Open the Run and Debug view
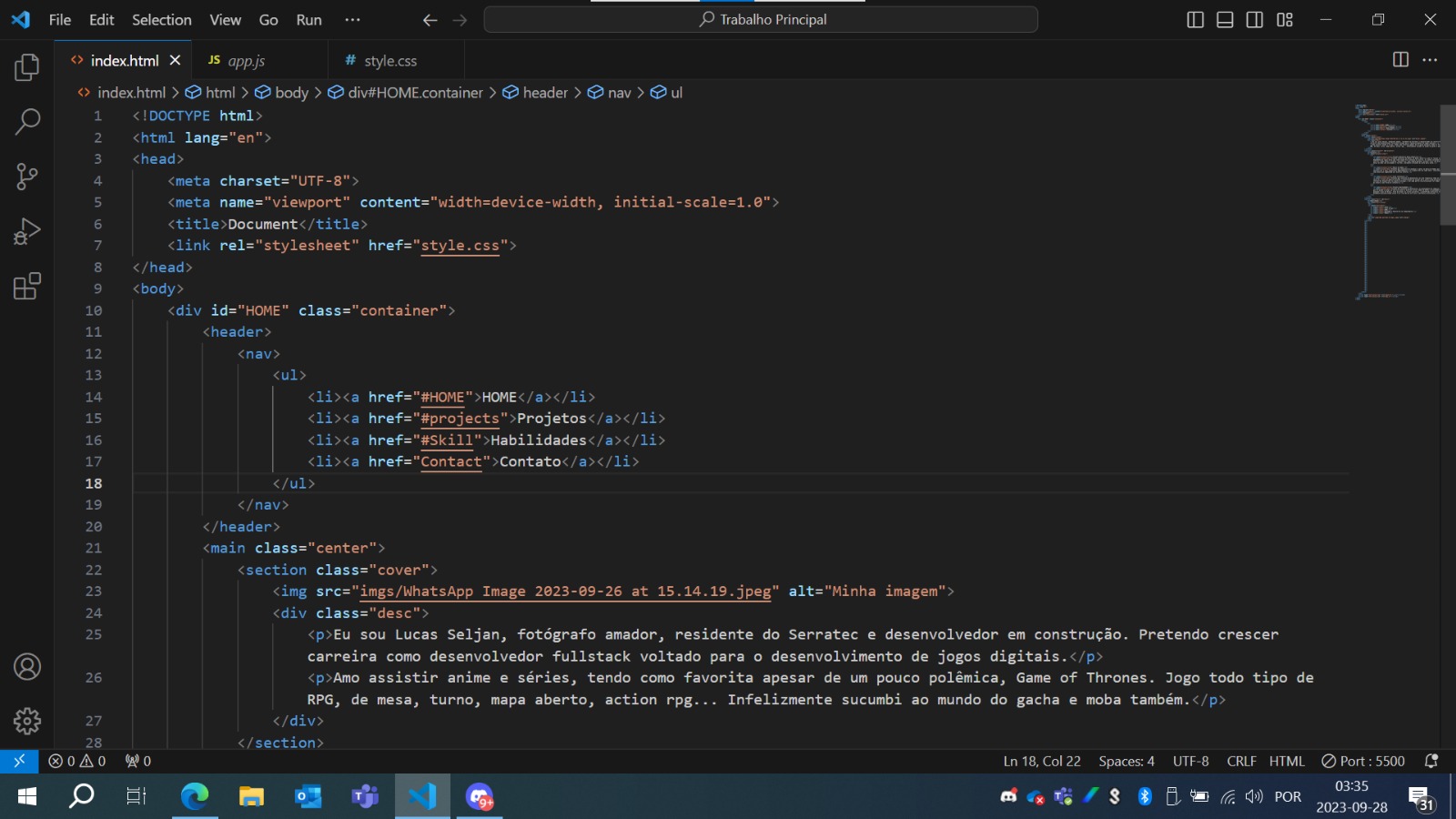 (x=27, y=231)
